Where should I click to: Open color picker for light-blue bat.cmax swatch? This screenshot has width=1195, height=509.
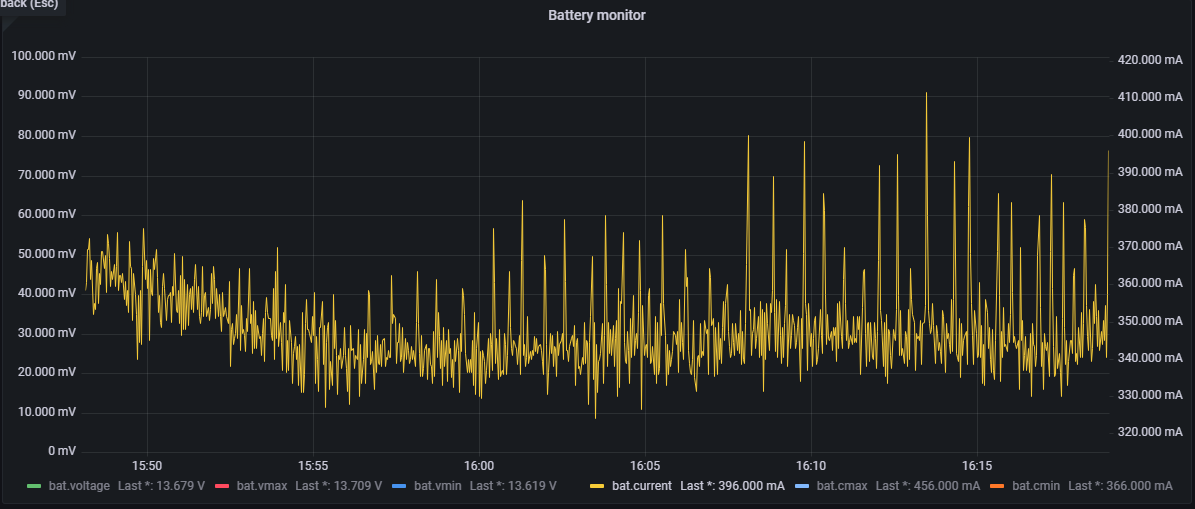[802, 486]
